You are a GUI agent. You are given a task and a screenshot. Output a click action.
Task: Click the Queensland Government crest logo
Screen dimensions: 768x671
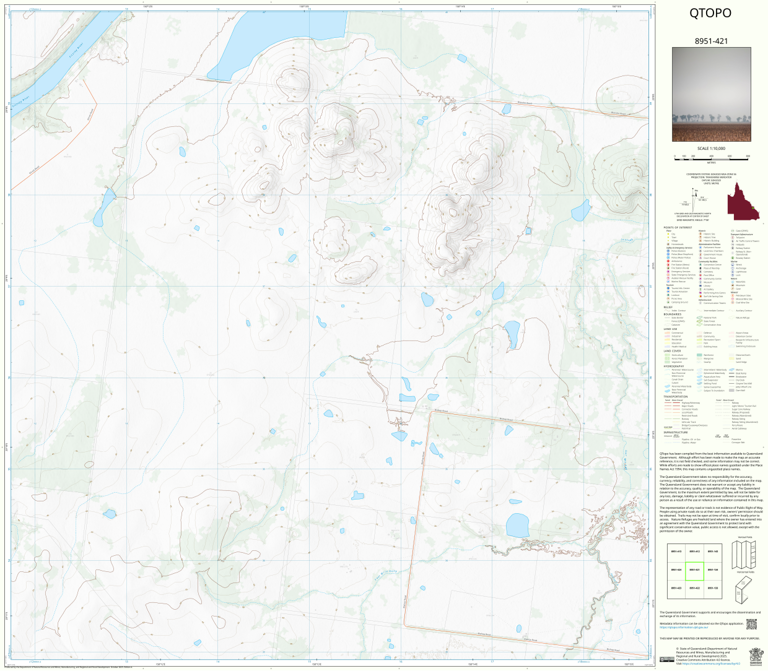pyautogui.click(x=756, y=656)
